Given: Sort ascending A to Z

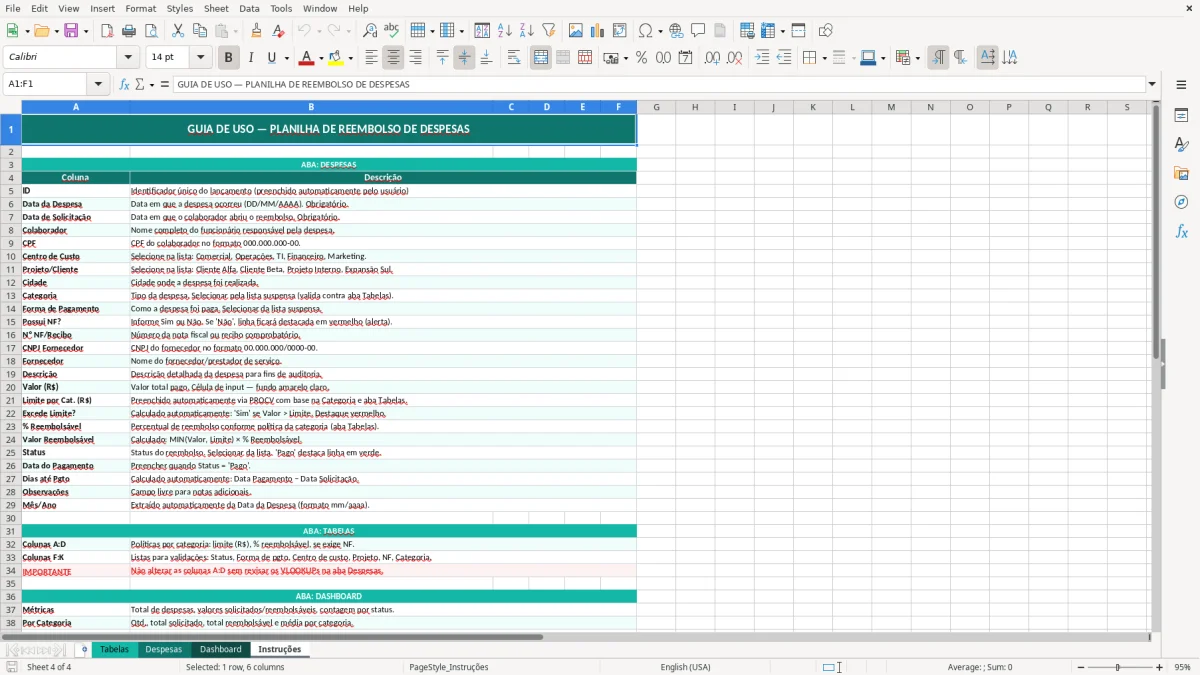Looking at the screenshot, I should (505, 31).
